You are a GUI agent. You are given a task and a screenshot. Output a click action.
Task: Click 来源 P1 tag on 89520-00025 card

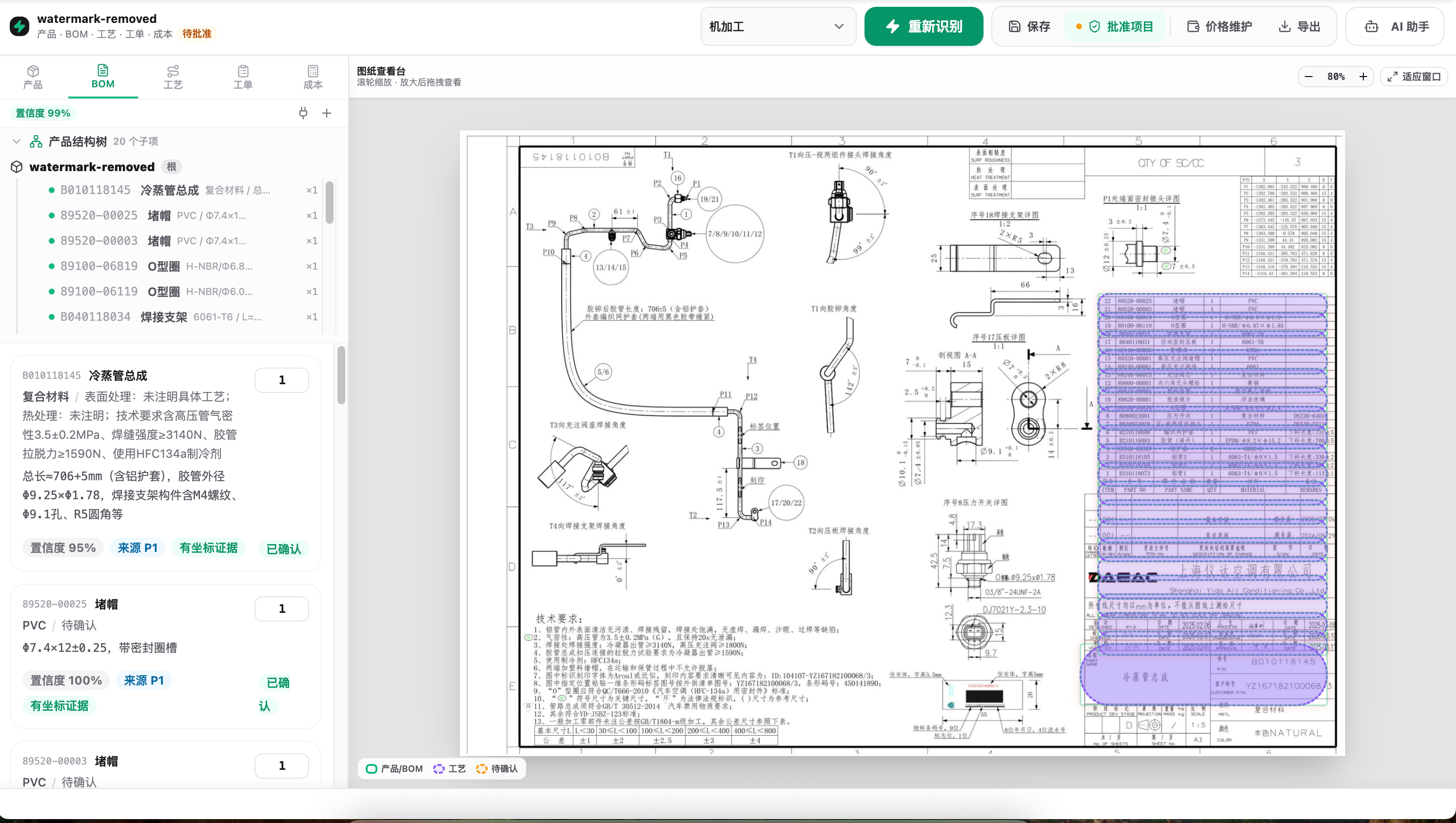144,681
